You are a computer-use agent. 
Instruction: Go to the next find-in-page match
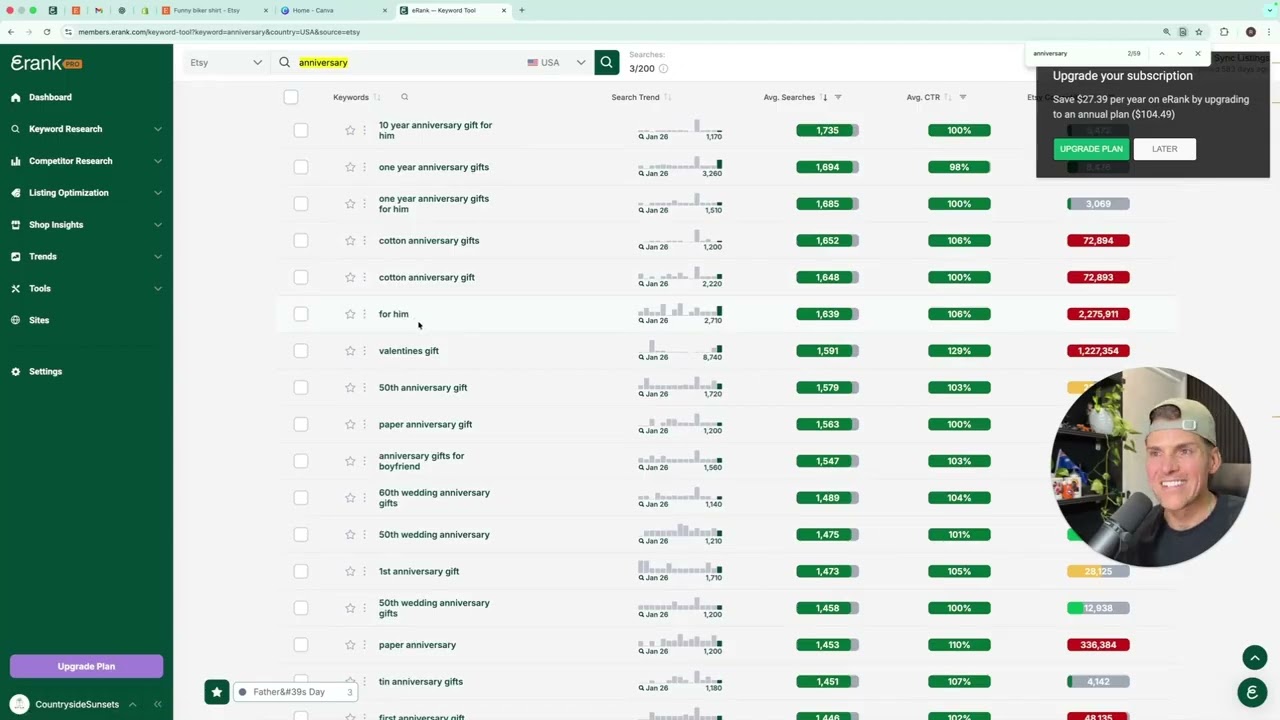tap(1179, 53)
